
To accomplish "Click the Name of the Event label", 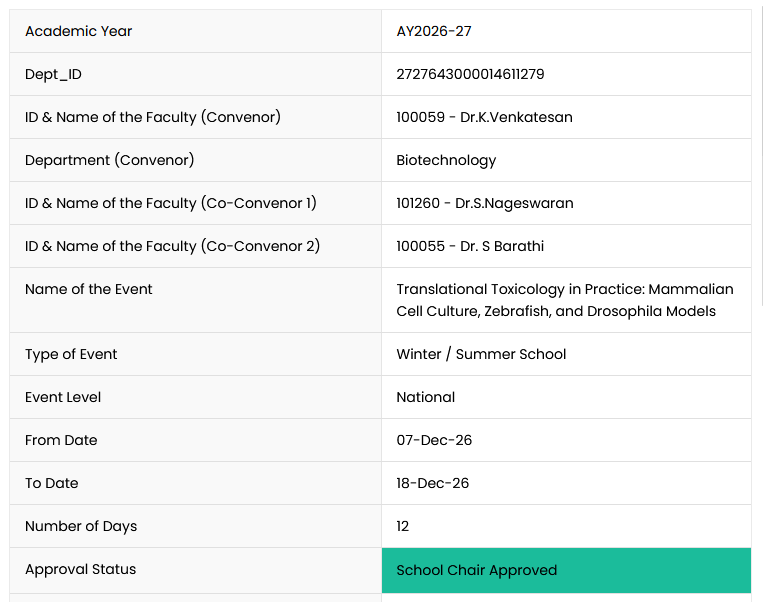I will click(x=89, y=289).
